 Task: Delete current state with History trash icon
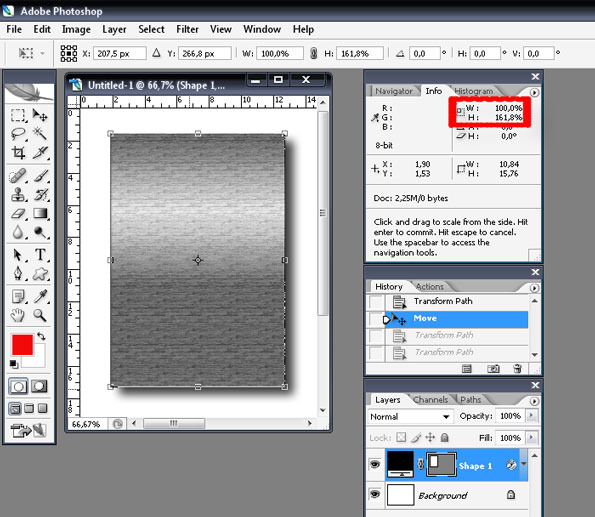click(517, 369)
